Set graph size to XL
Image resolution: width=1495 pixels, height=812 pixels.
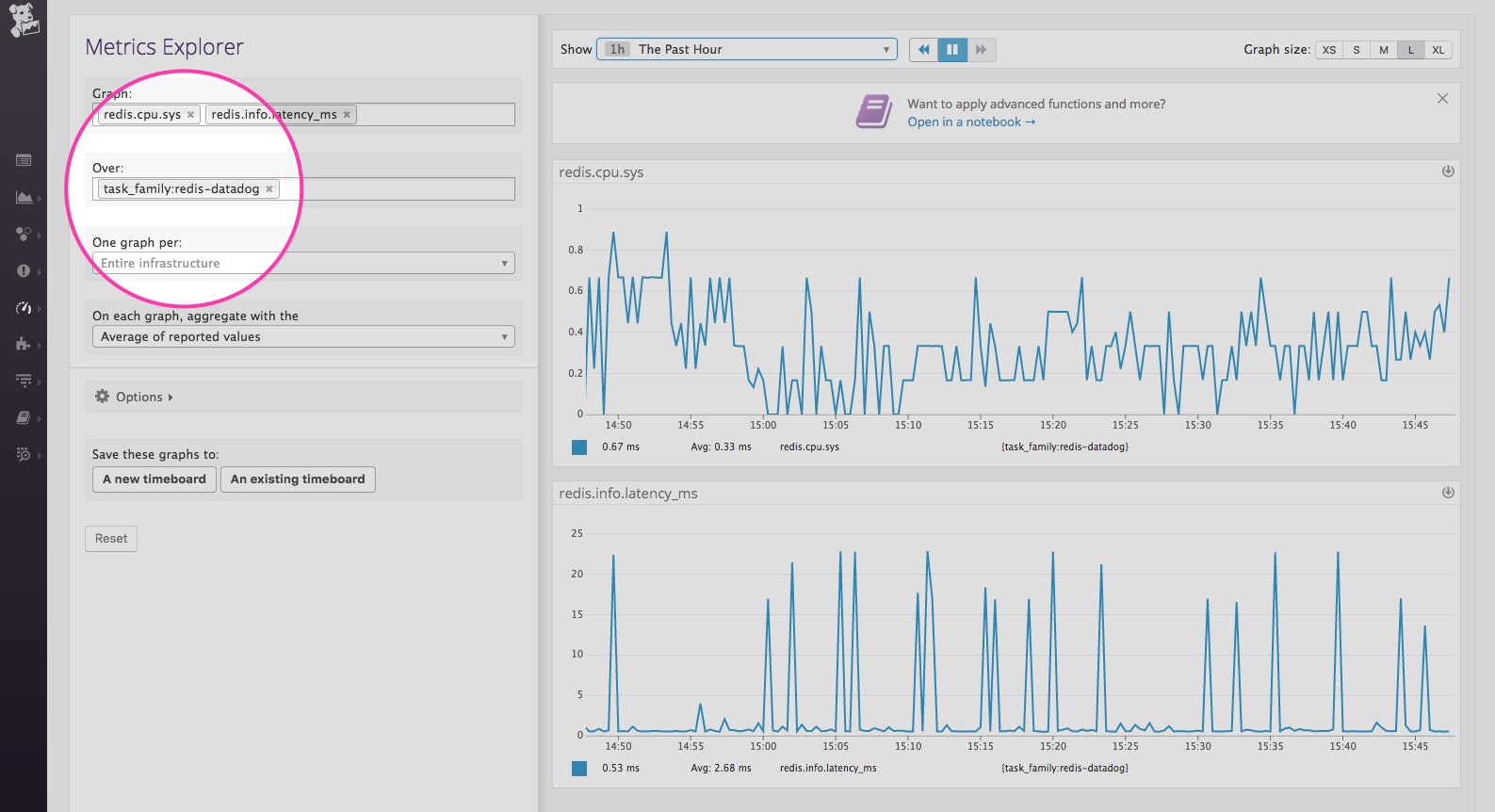tap(1438, 50)
